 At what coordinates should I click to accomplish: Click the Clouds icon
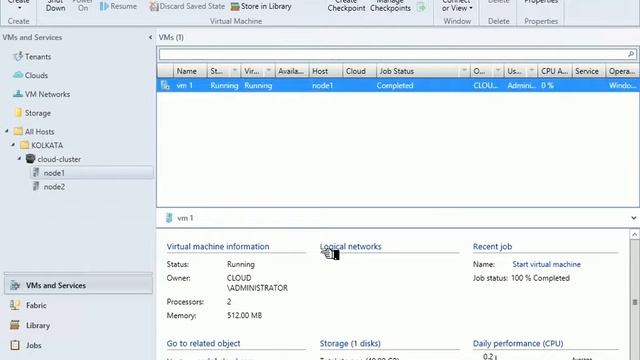[18, 75]
